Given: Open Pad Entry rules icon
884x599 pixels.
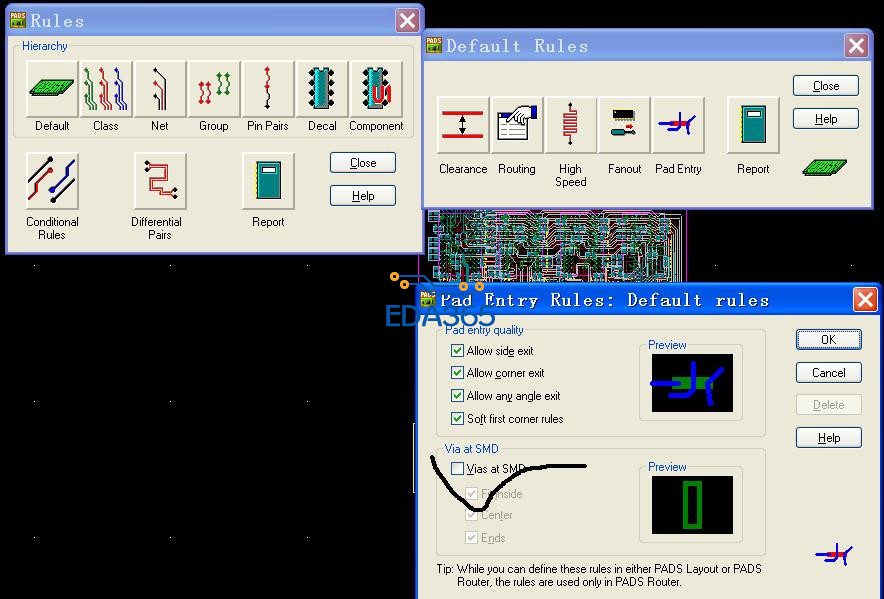Looking at the screenshot, I should tap(678, 125).
